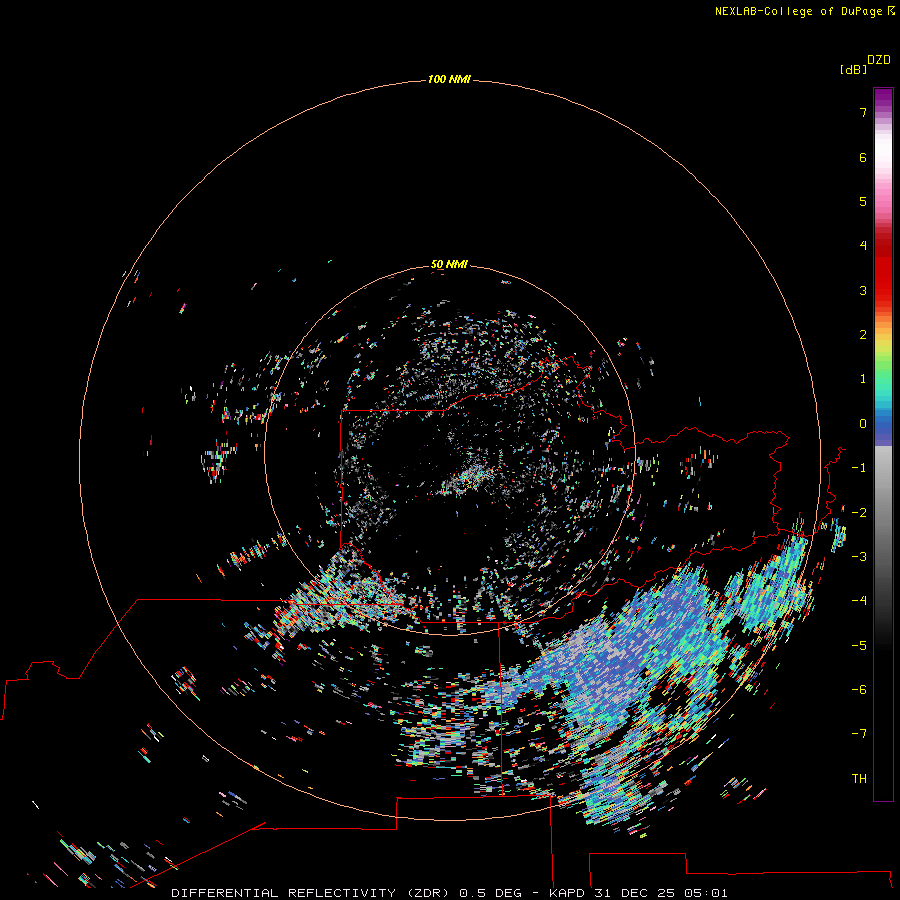
Task: Click the TH threshold label on the legend
Action: tap(859, 779)
